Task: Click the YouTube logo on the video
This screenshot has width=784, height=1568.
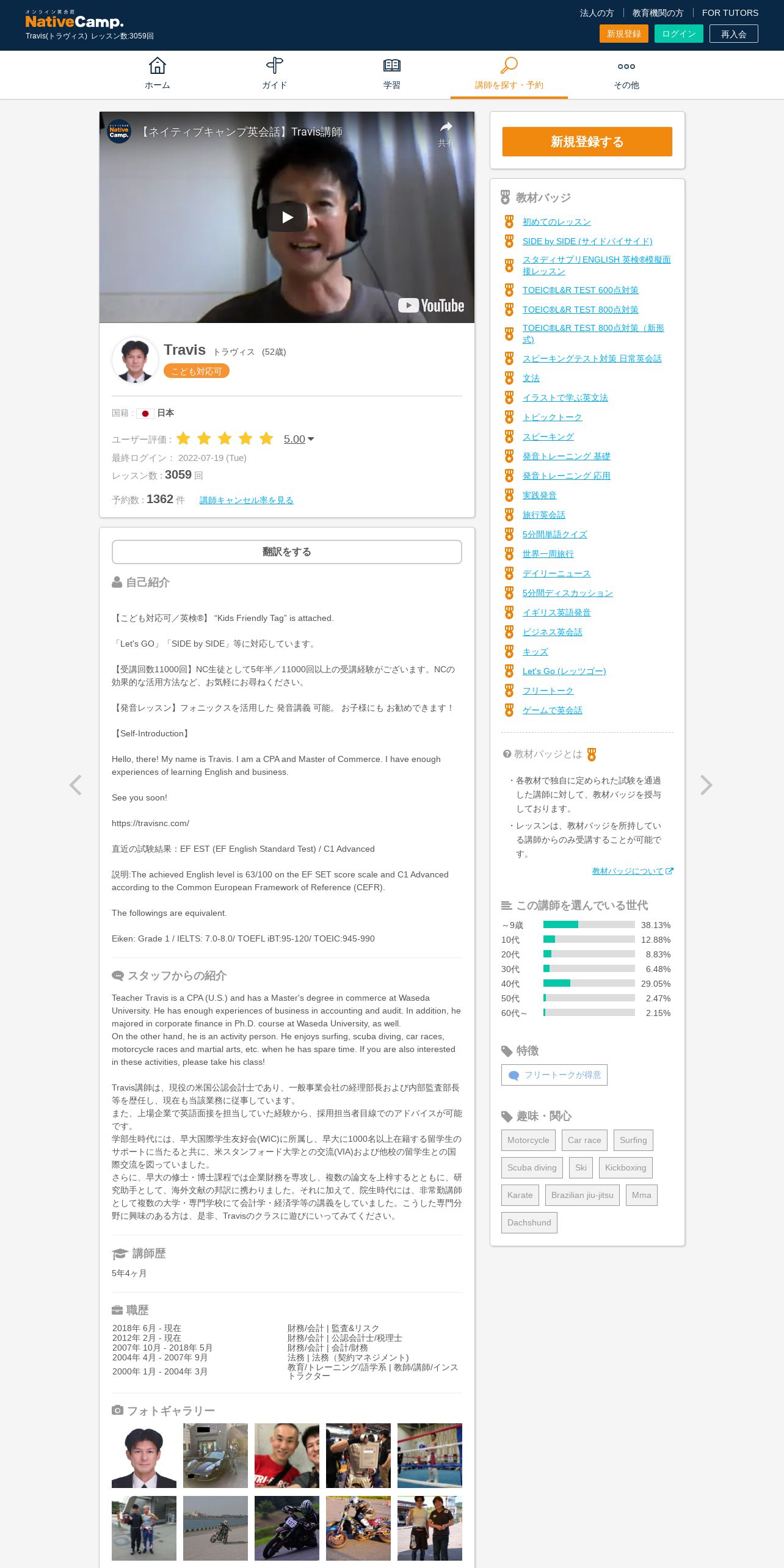Action: pos(431,305)
